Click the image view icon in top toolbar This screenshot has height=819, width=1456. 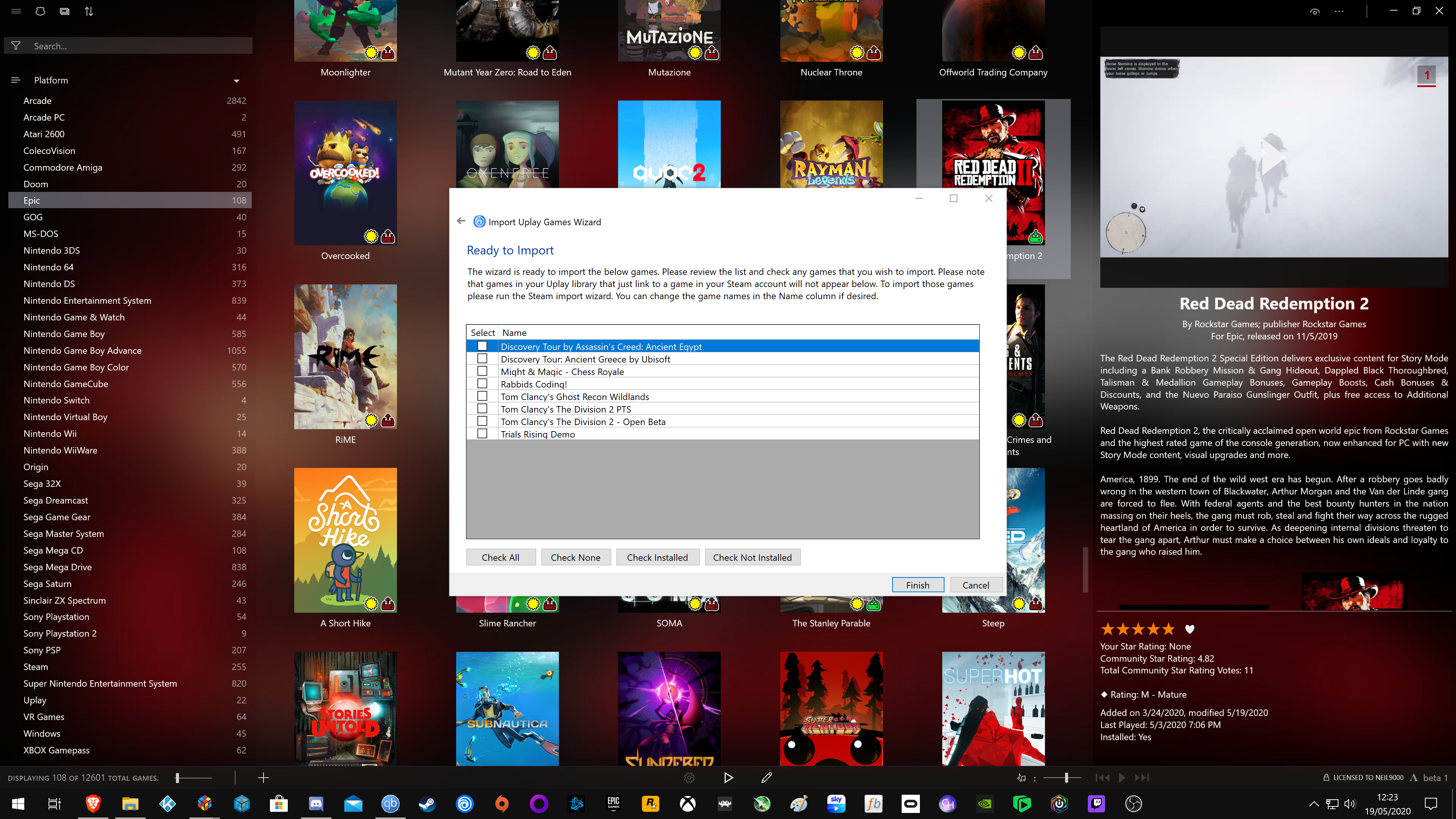click(x=64, y=11)
